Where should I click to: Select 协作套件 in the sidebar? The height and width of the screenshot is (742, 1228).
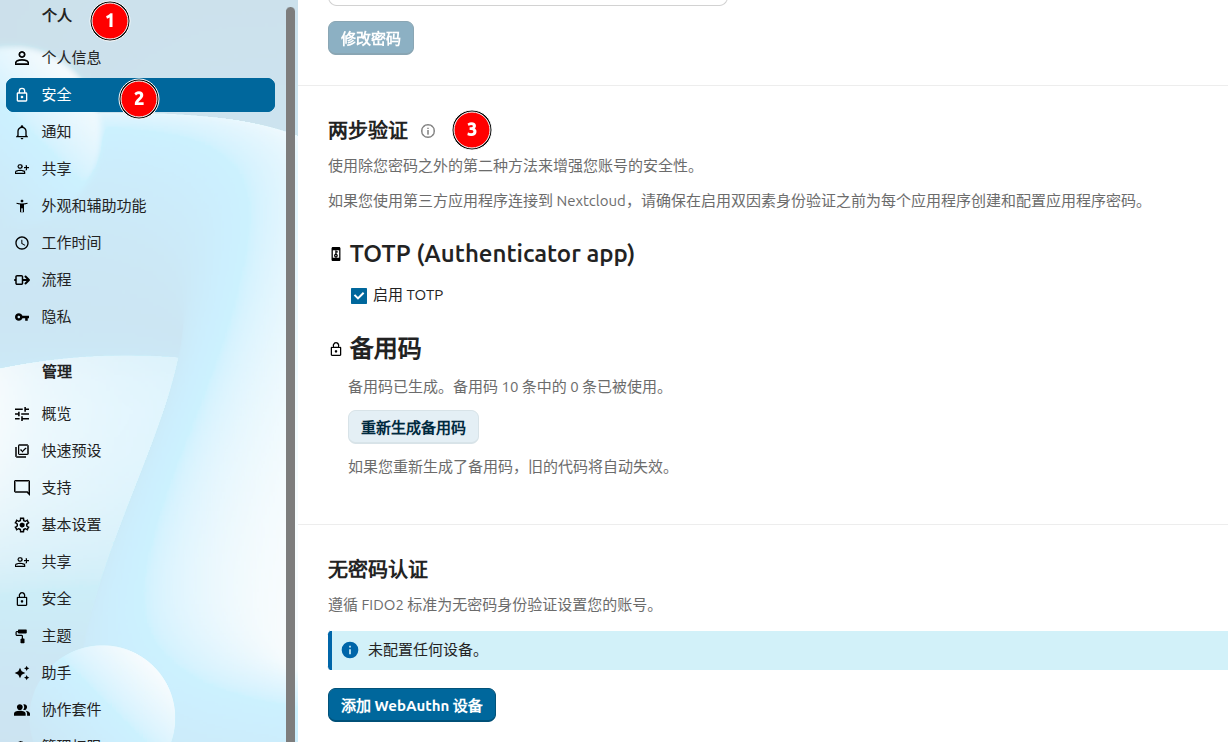click(x=71, y=710)
